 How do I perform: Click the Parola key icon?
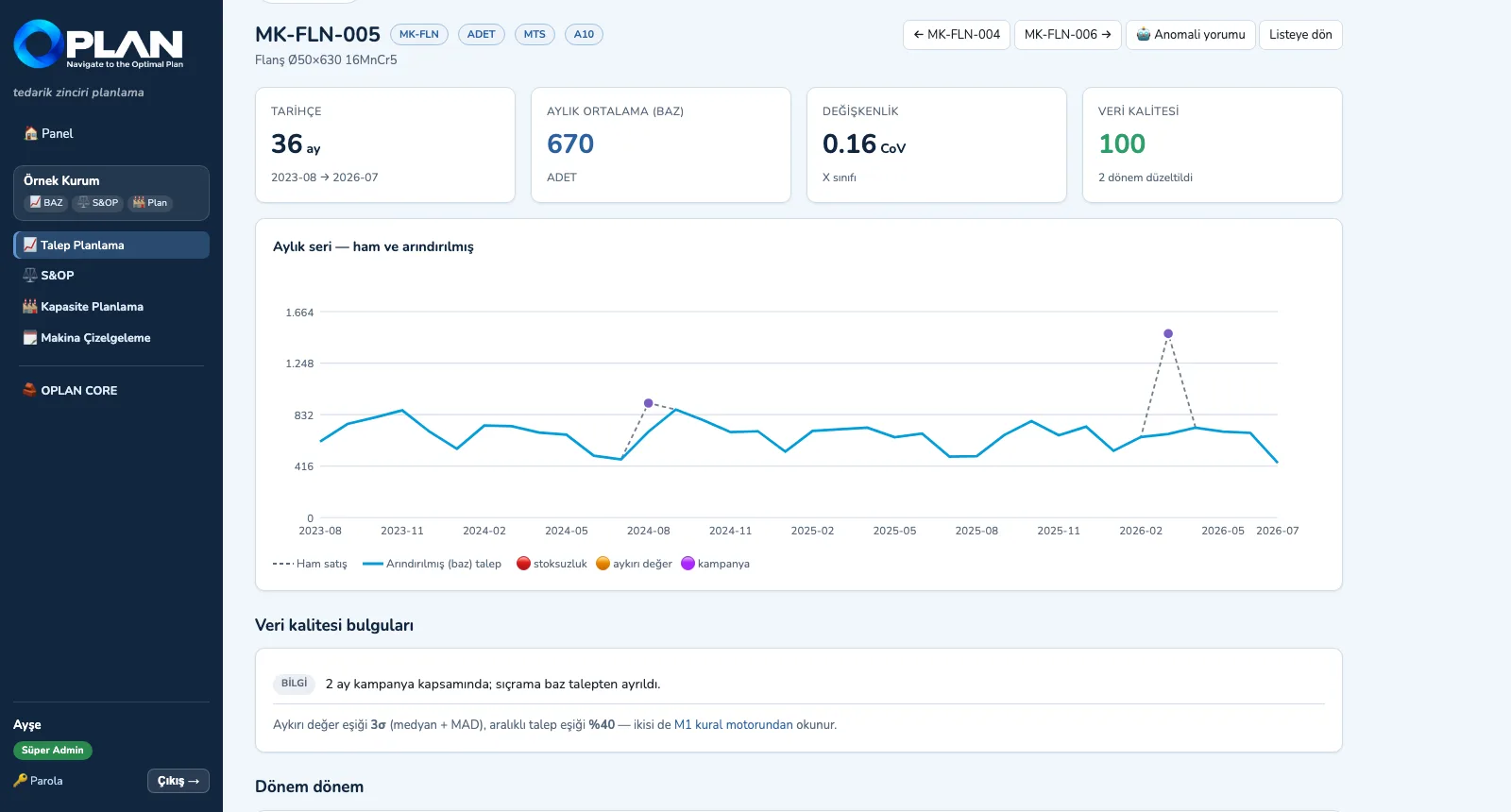21,781
